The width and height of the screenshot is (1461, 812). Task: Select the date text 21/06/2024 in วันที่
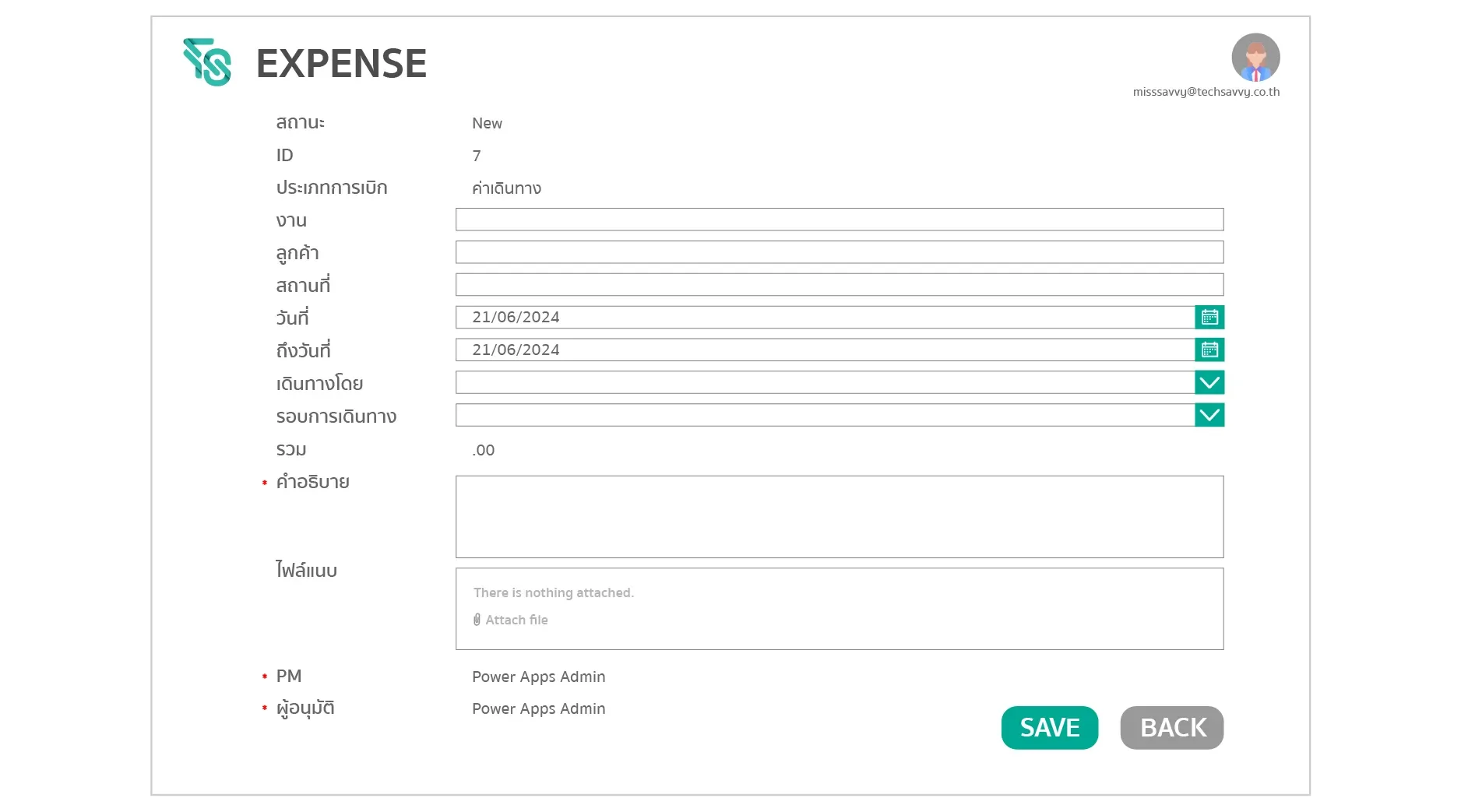(516, 317)
